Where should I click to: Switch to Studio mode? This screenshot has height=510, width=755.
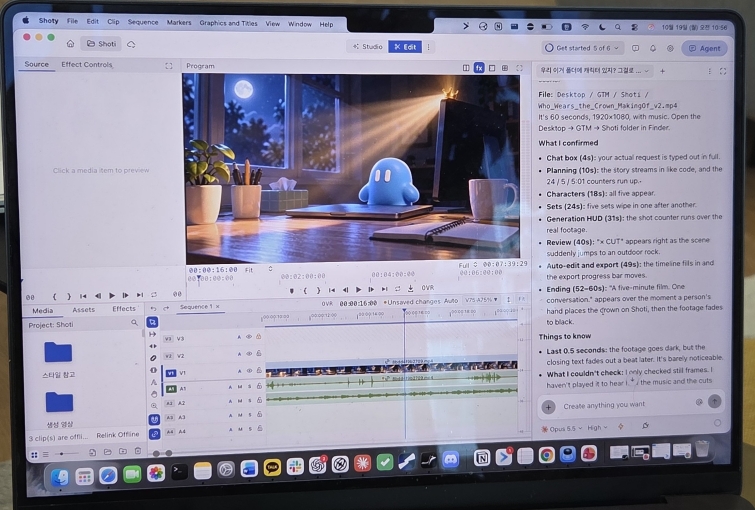367,47
